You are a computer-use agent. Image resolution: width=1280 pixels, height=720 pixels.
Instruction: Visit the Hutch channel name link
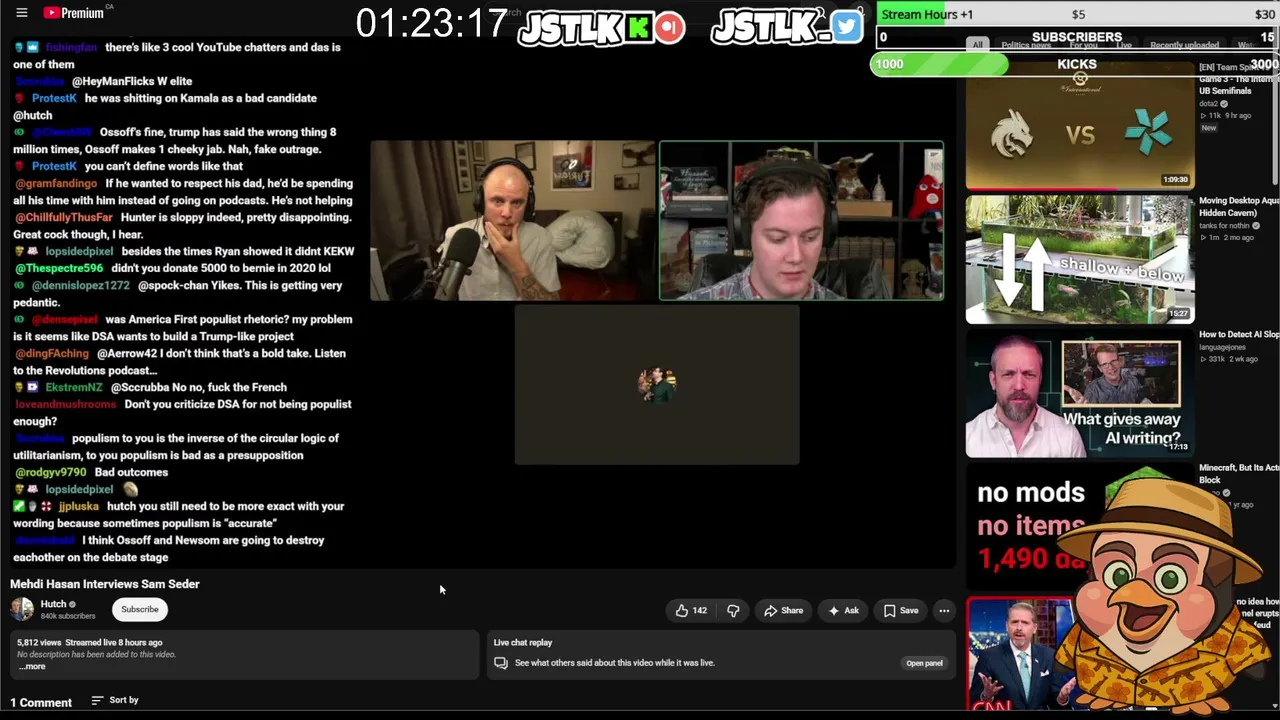[x=53, y=604]
